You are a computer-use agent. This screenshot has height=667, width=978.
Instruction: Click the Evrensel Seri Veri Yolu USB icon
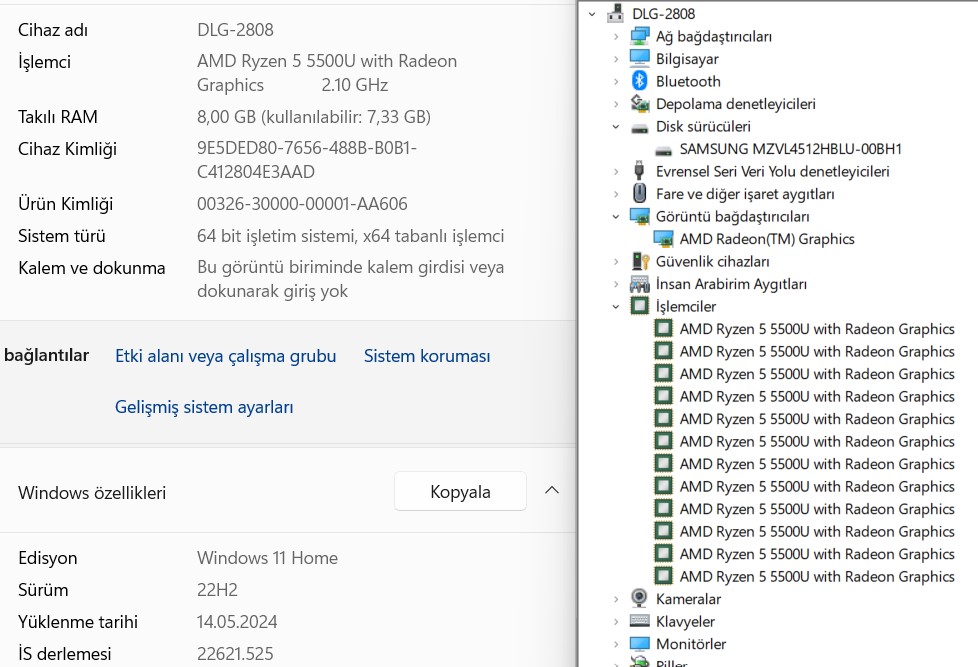639,171
